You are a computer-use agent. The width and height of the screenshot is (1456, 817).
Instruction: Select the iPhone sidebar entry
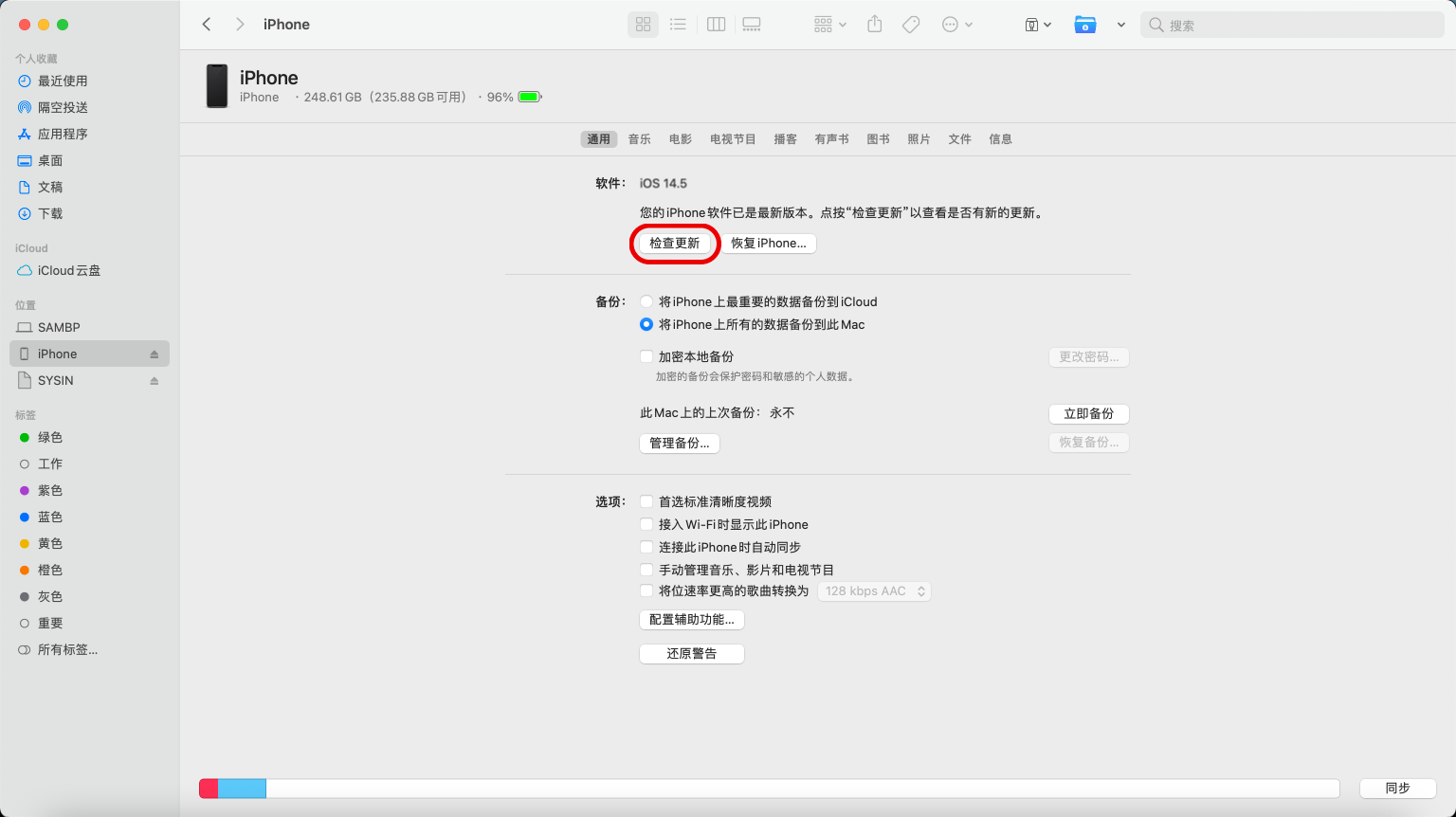89,354
